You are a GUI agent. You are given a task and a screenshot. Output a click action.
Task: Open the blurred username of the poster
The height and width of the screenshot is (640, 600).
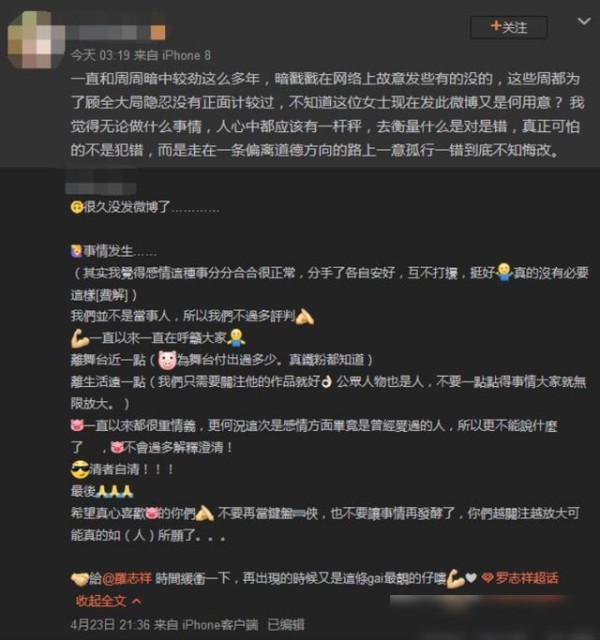[118, 32]
